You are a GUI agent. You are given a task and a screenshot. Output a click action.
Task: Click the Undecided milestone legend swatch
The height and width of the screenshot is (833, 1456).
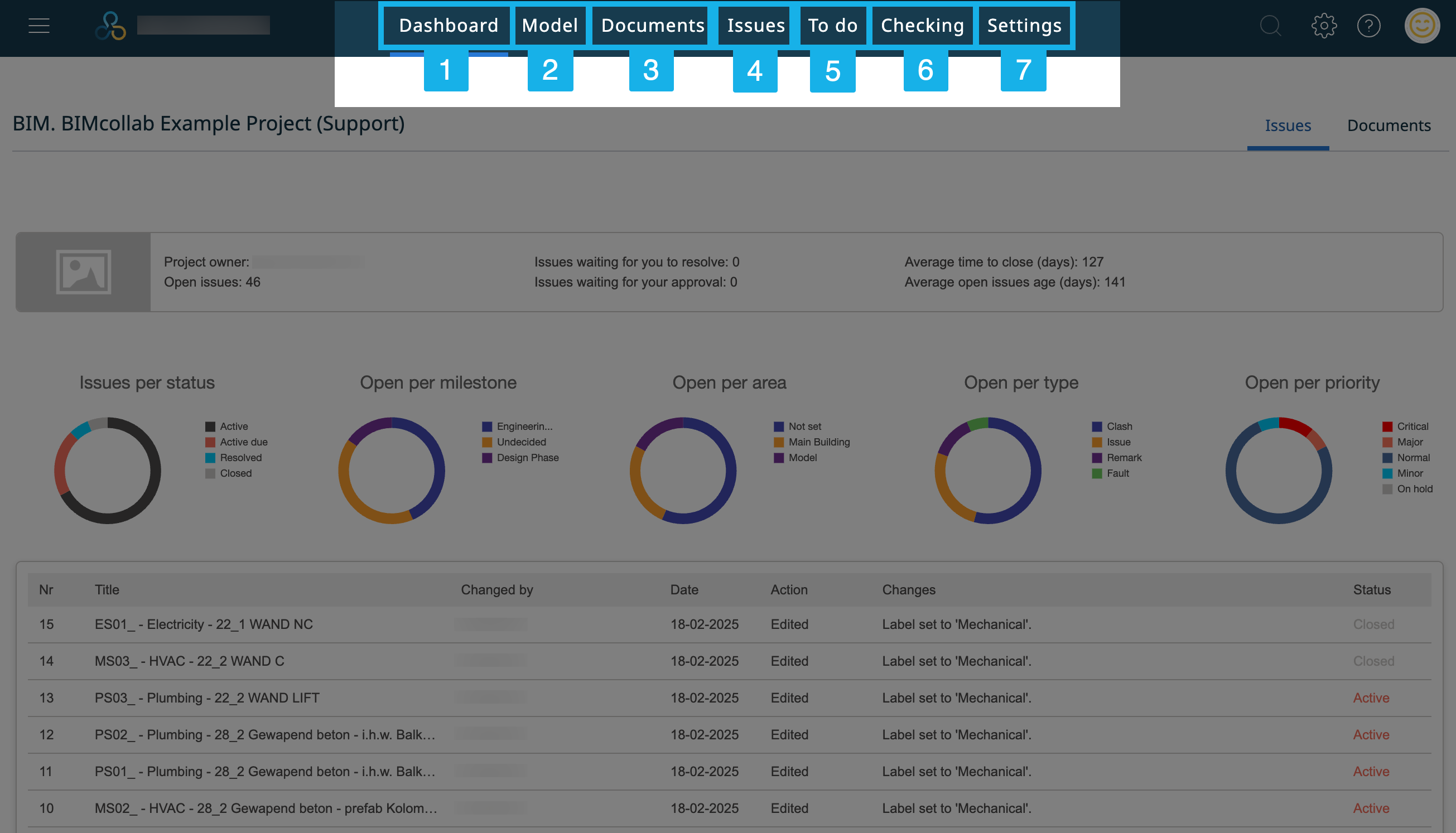point(487,442)
